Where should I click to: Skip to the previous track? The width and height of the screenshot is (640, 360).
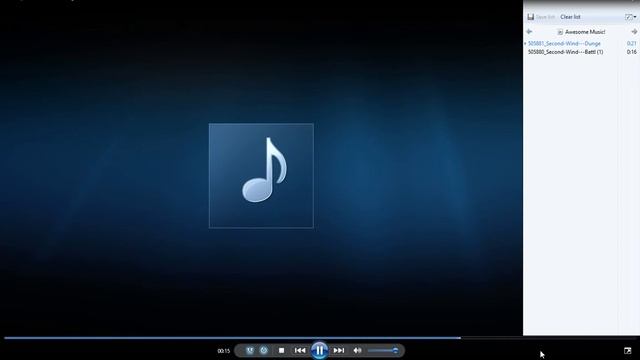coord(300,350)
